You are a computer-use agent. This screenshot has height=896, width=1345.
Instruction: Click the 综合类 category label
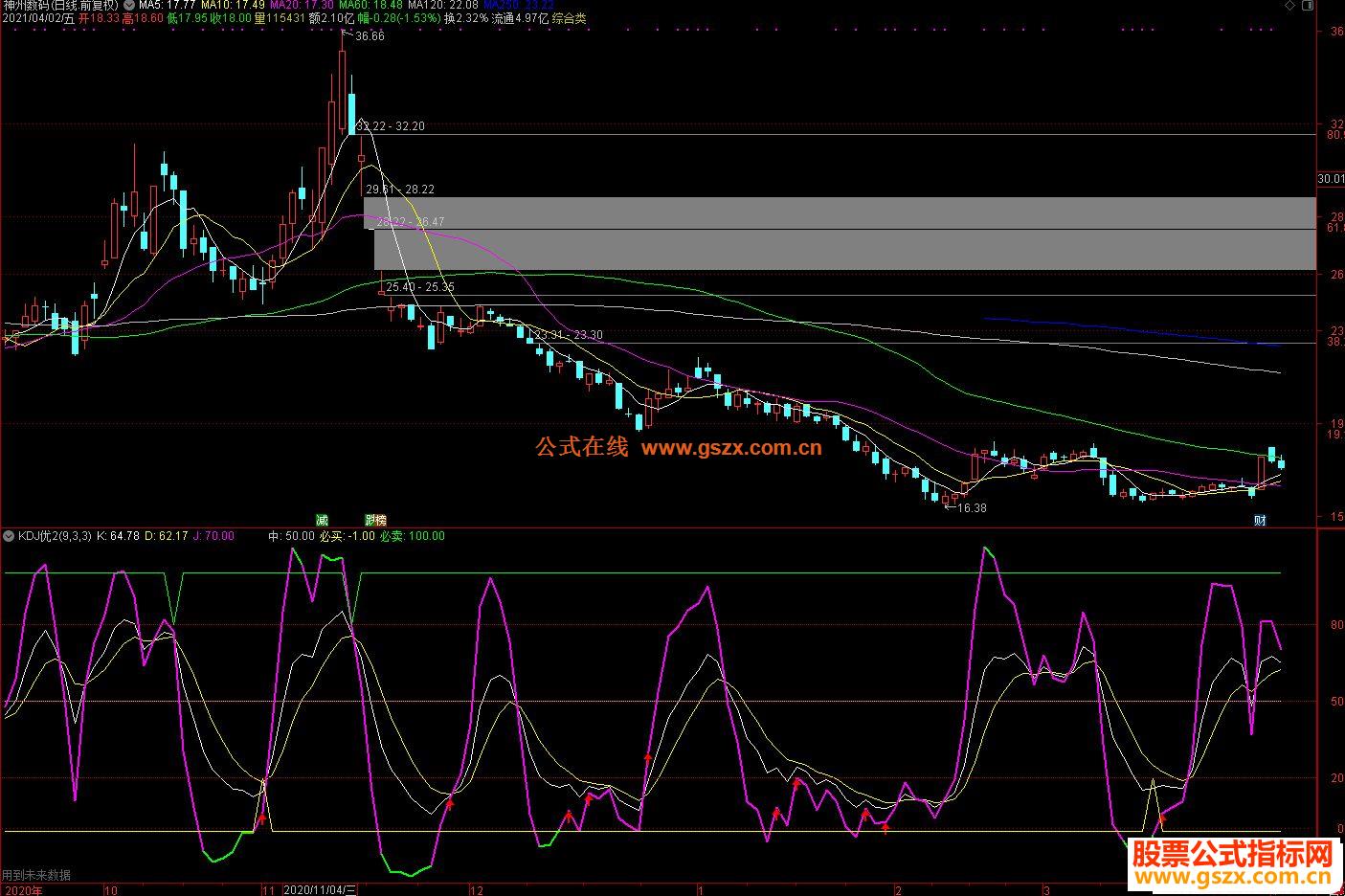(570, 18)
